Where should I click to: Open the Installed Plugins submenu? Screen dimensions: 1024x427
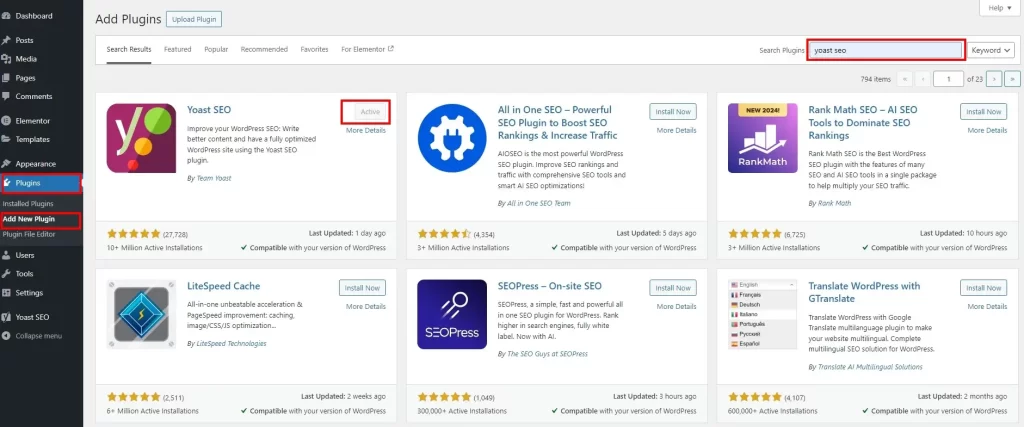point(28,204)
